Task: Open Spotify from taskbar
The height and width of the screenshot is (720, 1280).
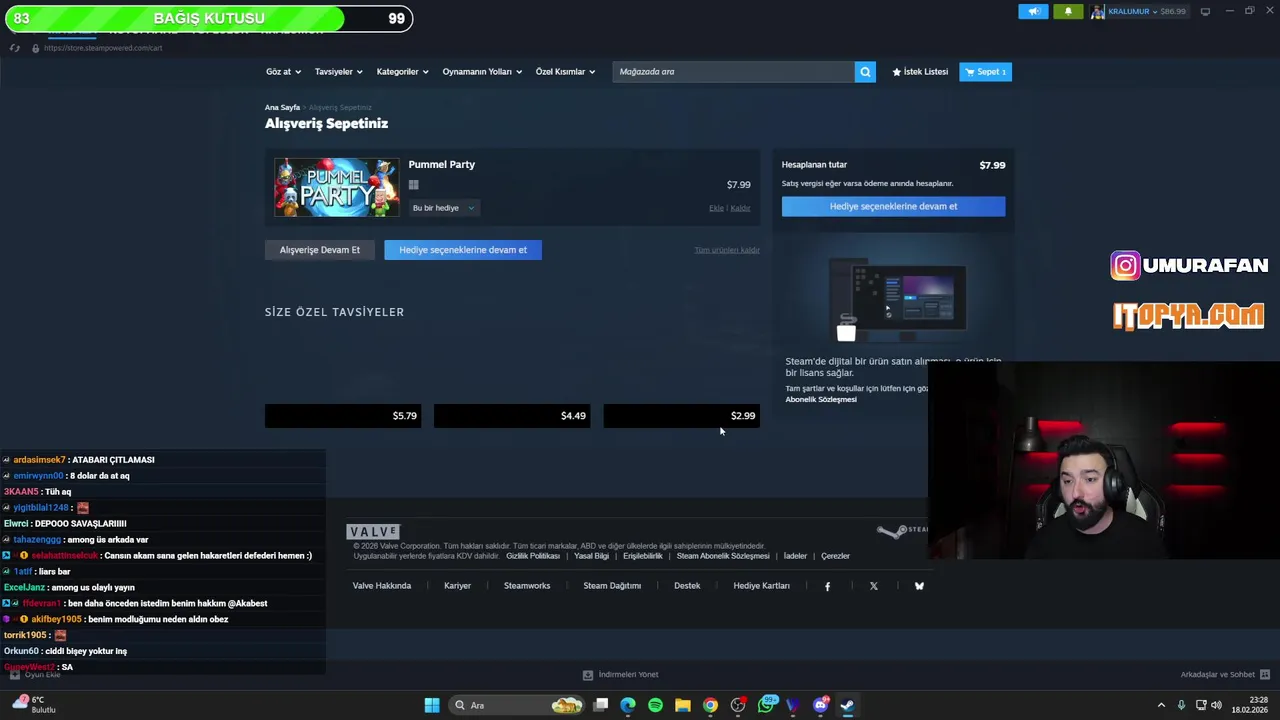Action: click(x=655, y=705)
